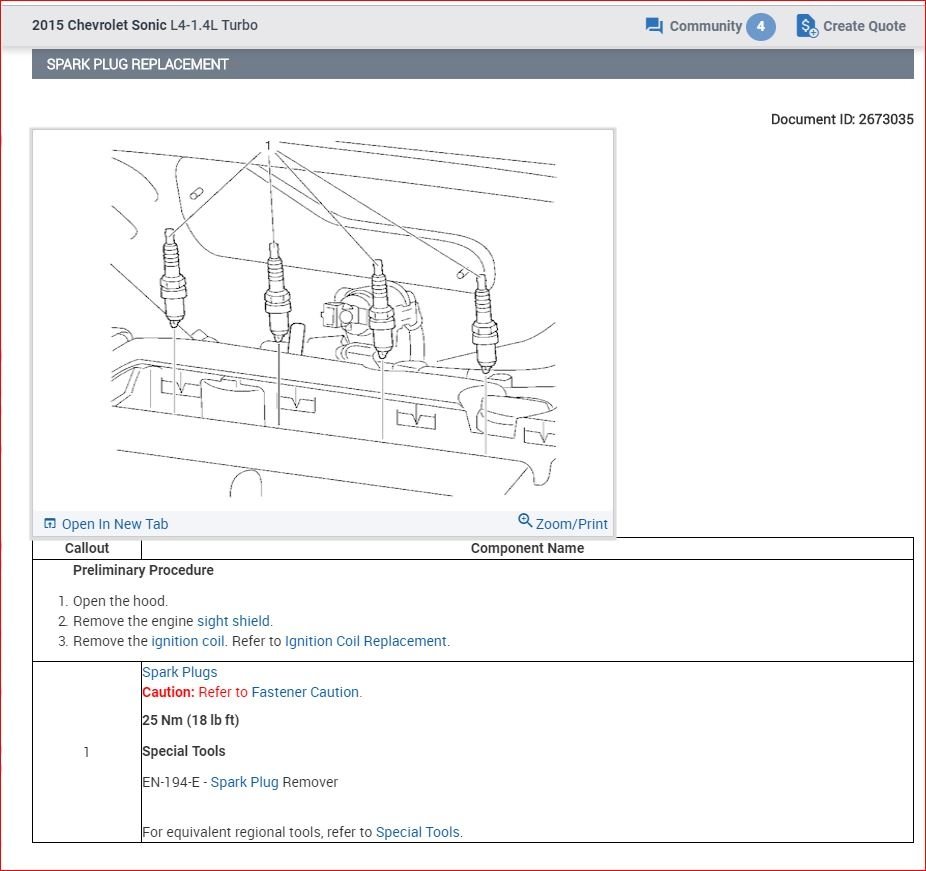
Task: Follow the Spark Plug link beside EN-194-E
Action: tap(244, 782)
